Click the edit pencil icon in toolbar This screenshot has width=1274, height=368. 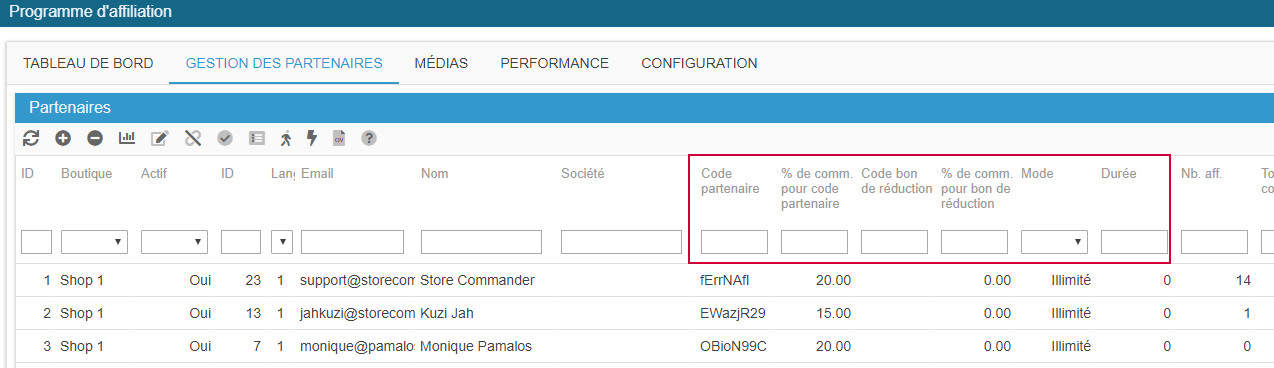159,138
